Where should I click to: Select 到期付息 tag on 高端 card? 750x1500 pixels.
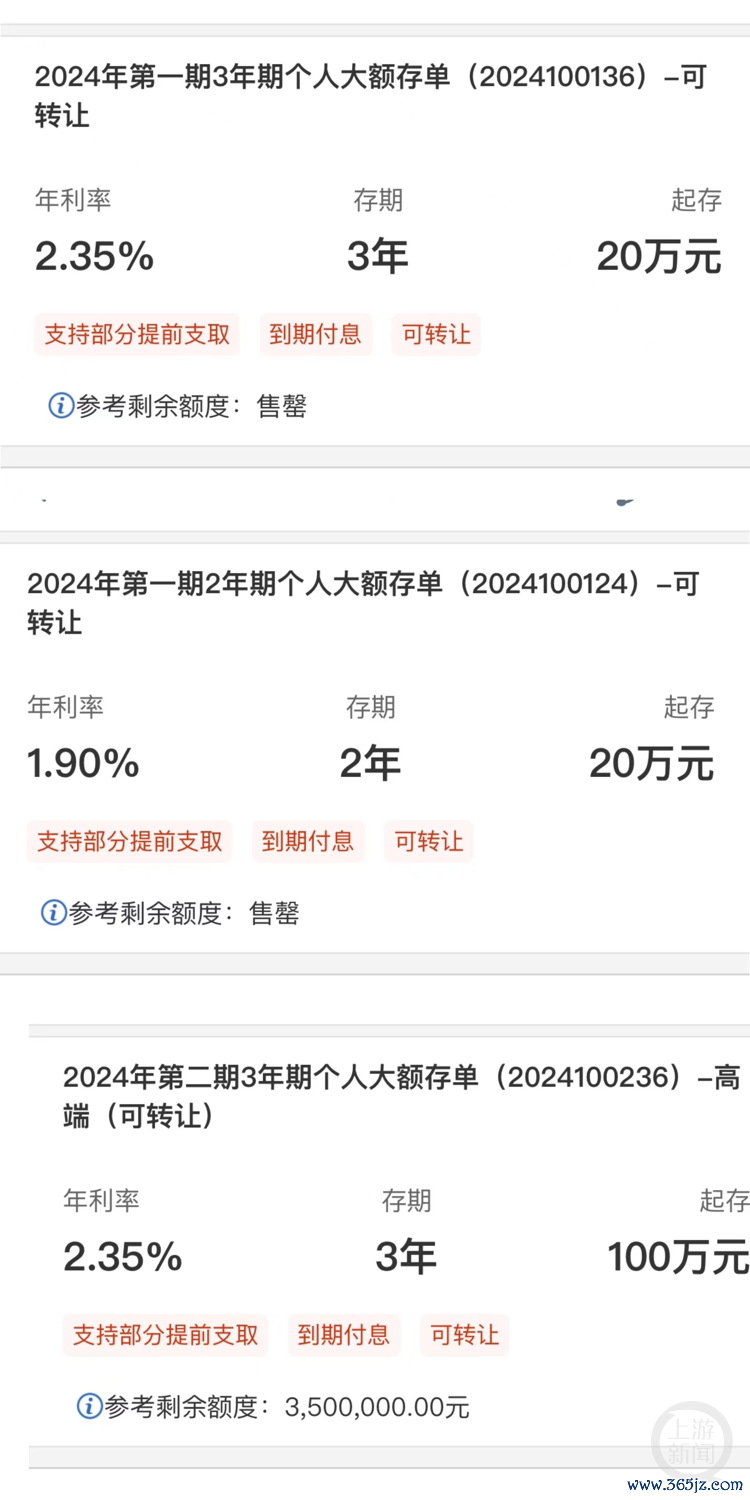click(344, 1334)
